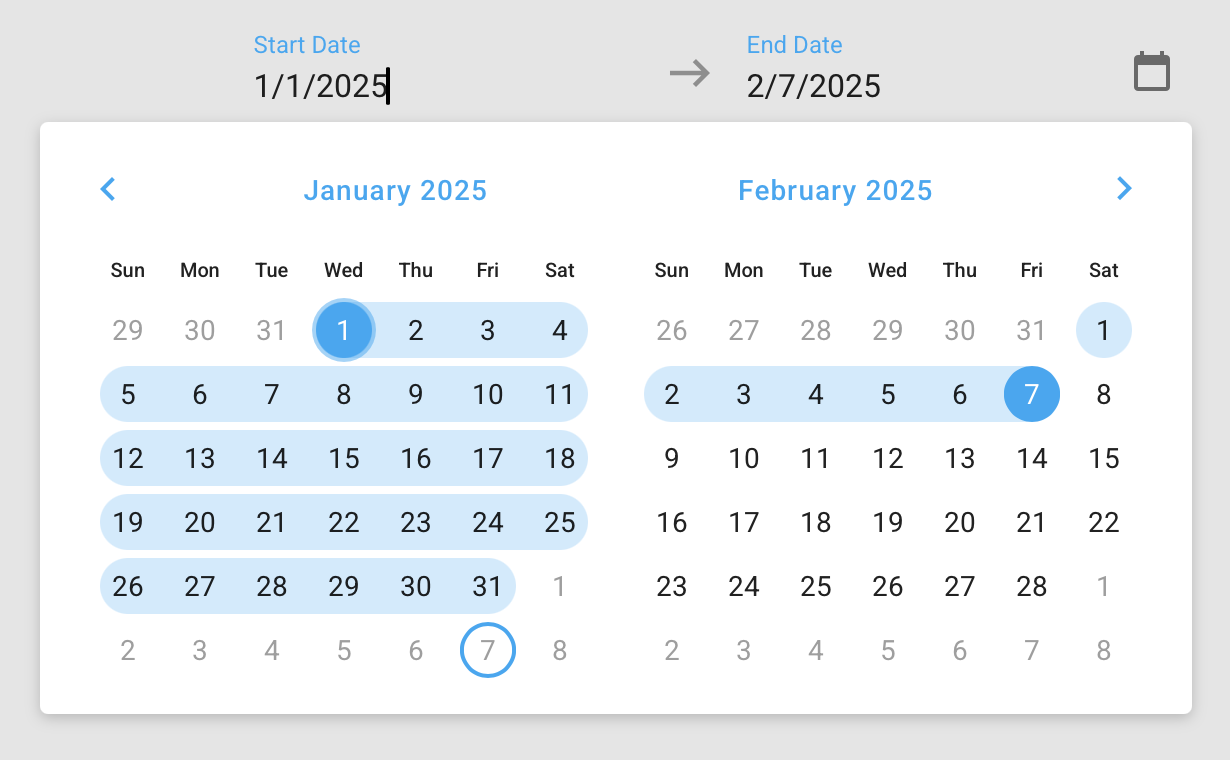Click the outlined 7 below January's last week
1230x760 pixels.
pos(488,650)
